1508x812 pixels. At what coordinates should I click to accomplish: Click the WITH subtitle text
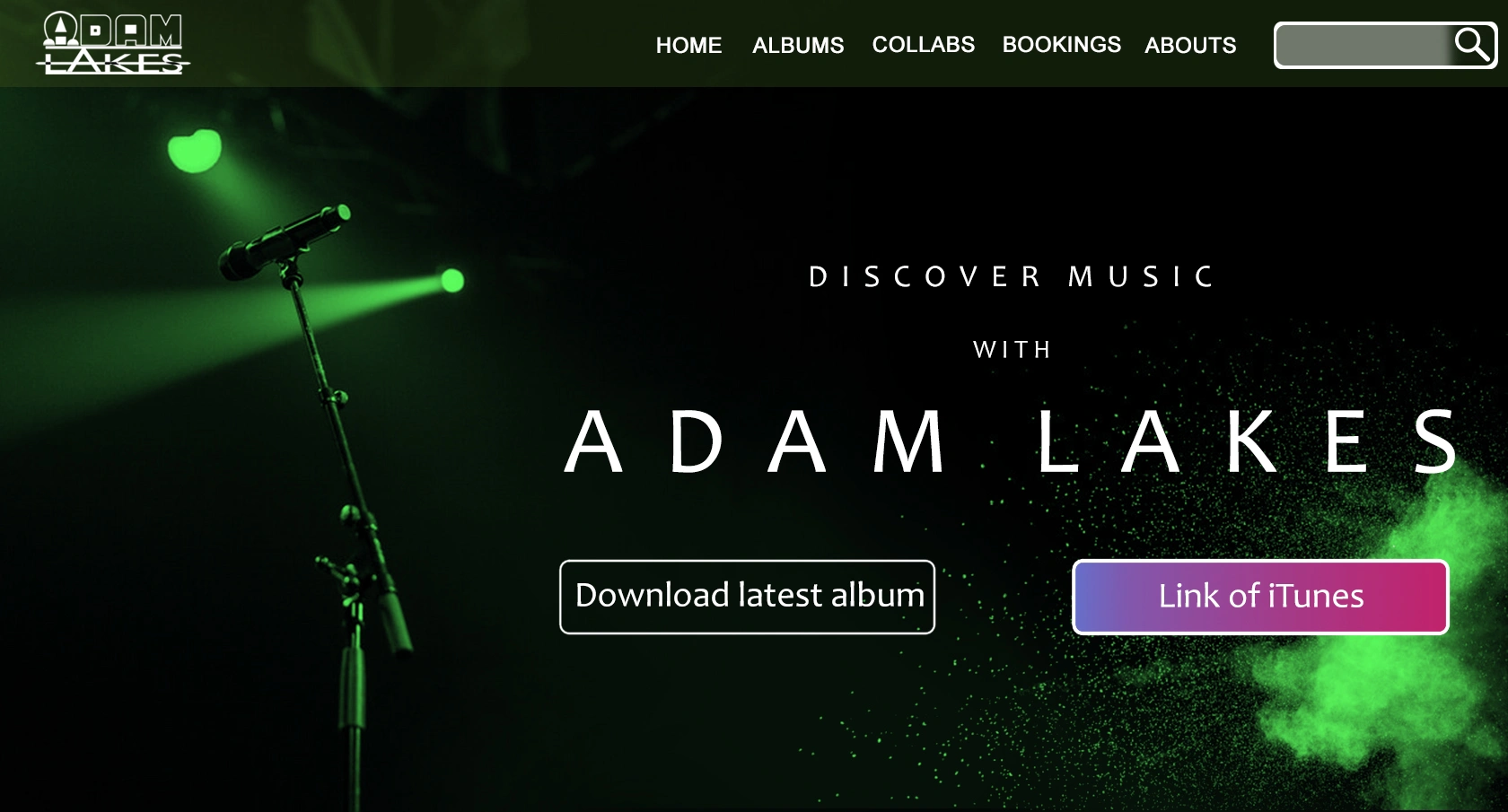pyautogui.click(x=1013, y=349)
